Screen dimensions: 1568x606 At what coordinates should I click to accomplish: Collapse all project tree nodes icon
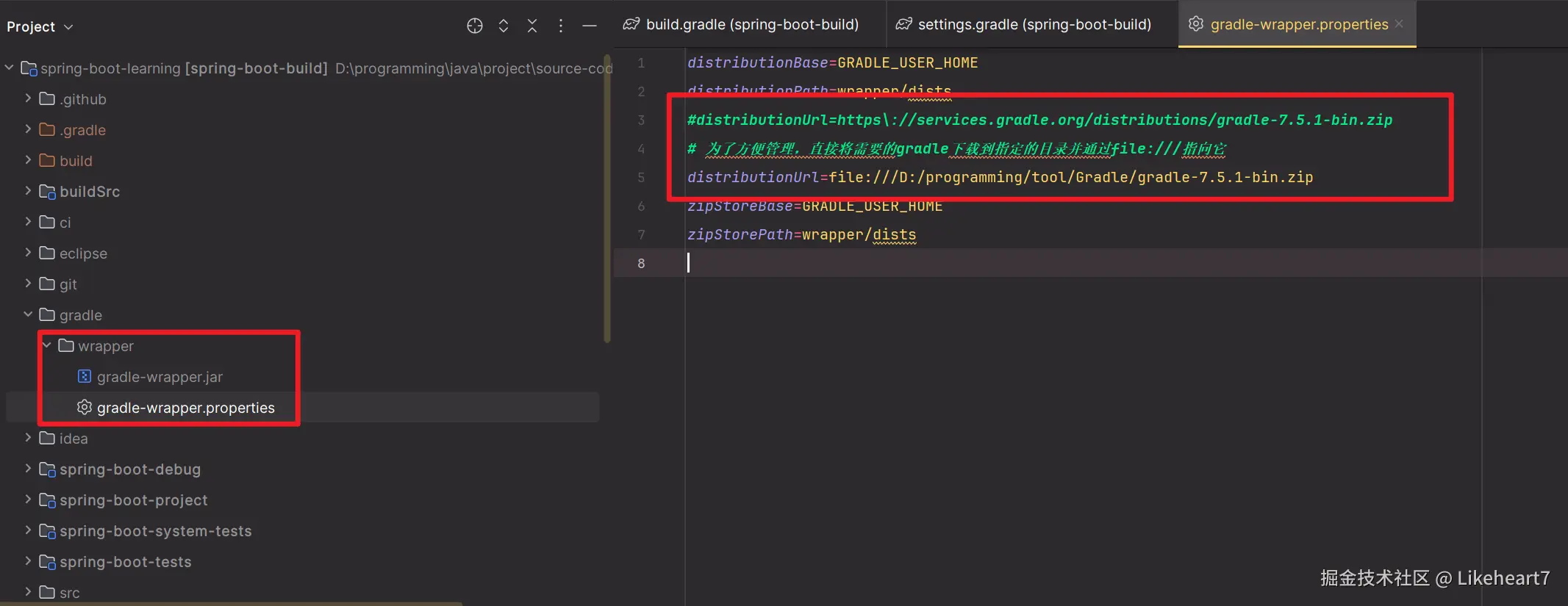pos(532,26)
